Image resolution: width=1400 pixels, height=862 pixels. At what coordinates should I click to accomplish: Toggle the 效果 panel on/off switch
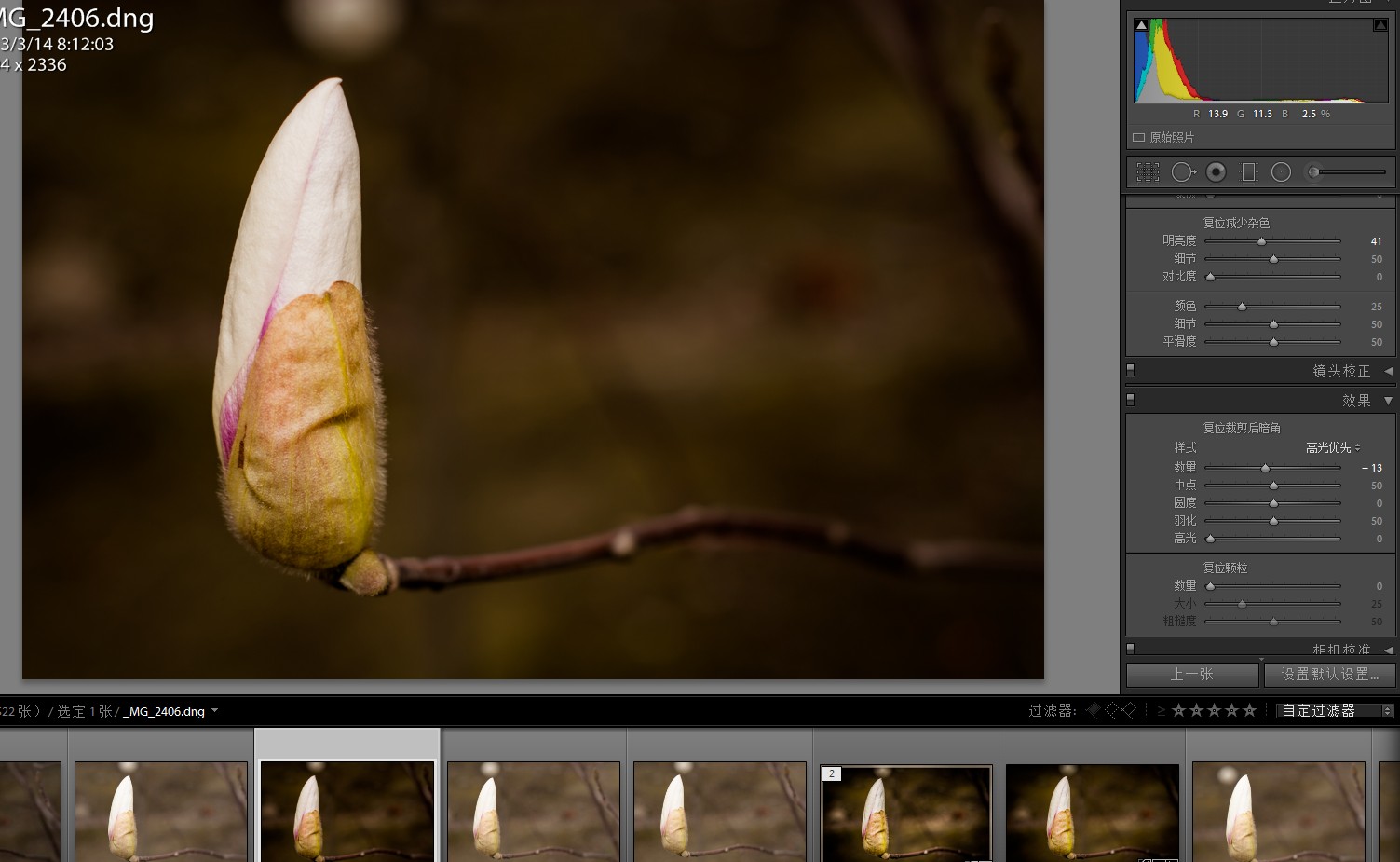click(1131, 400)
